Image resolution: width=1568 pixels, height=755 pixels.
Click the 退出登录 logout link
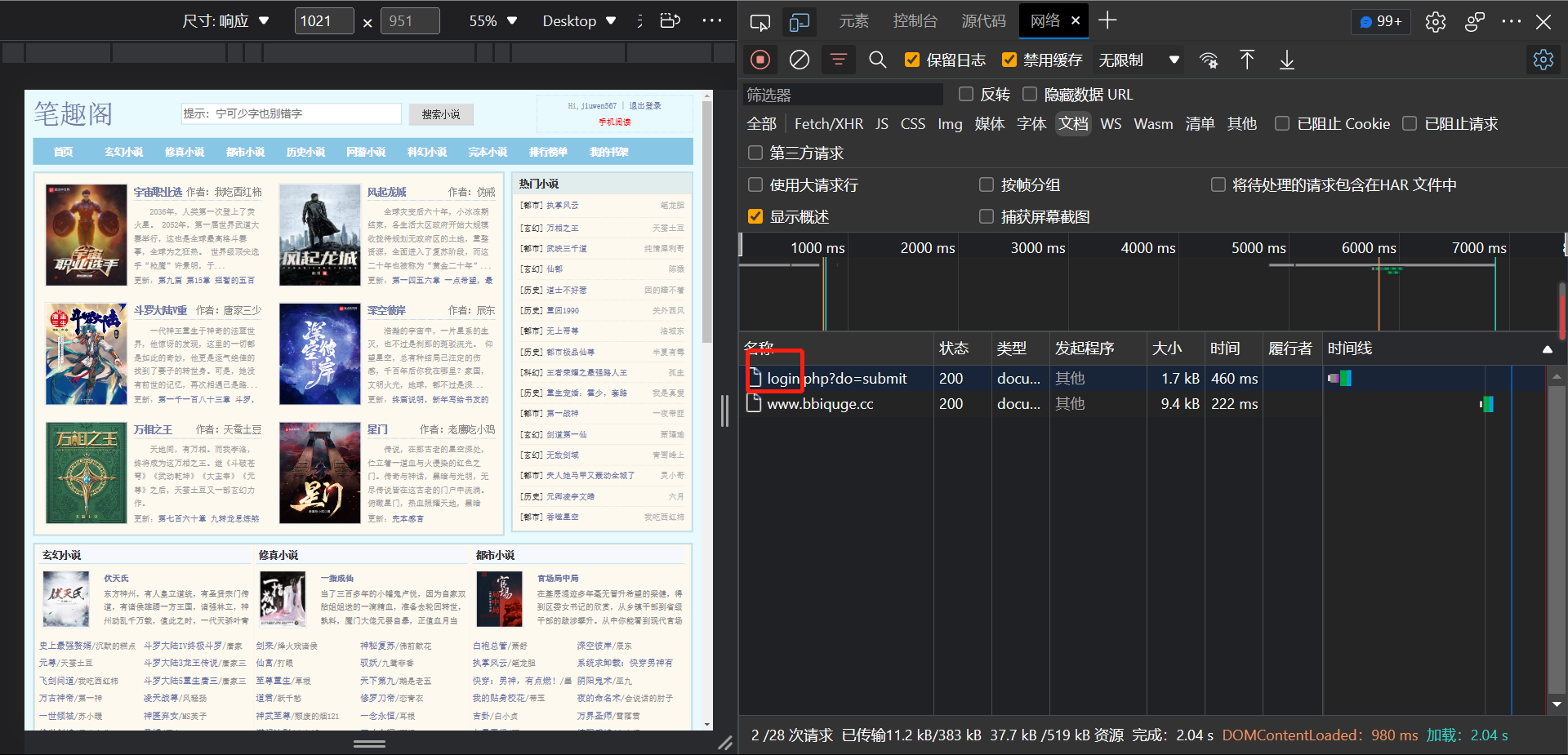645,106
